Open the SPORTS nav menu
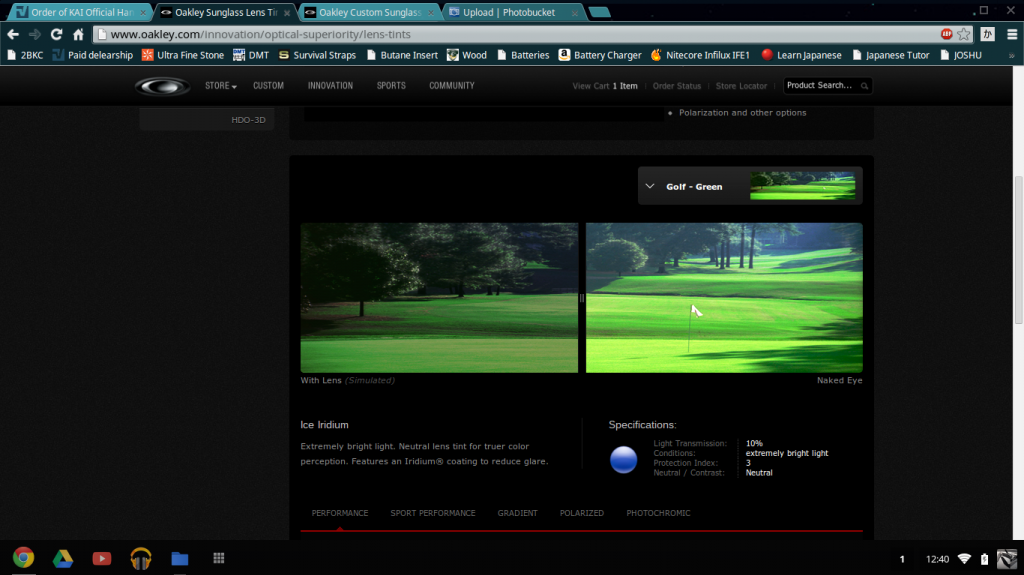 (x=391, y=86)
